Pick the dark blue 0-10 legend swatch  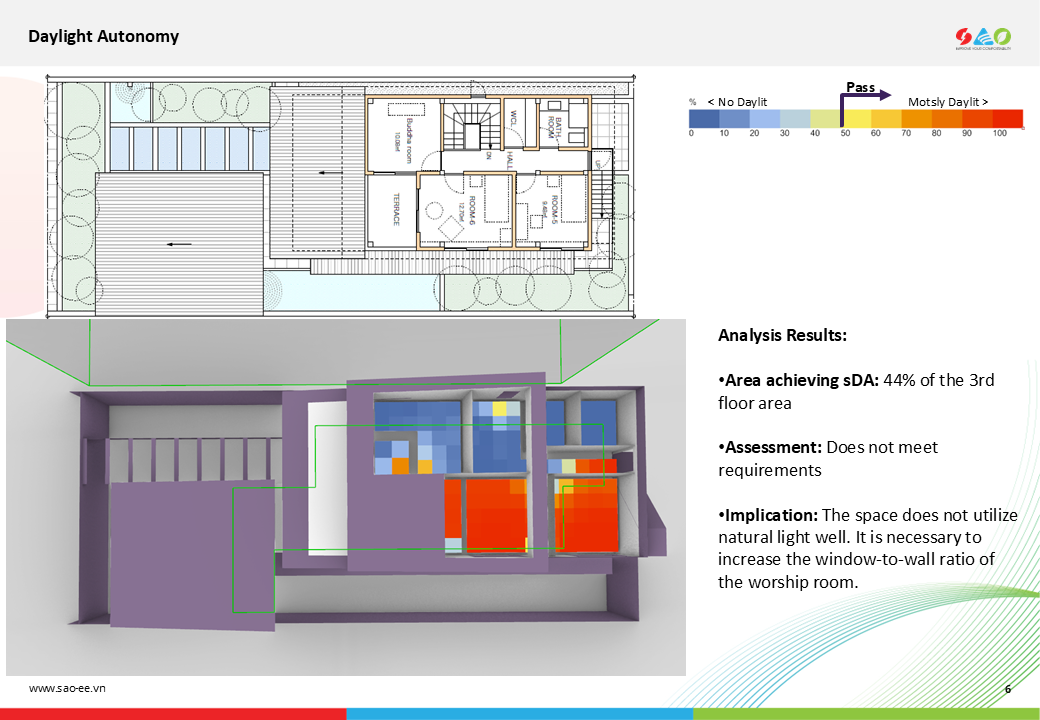click(x=704, y=119)
